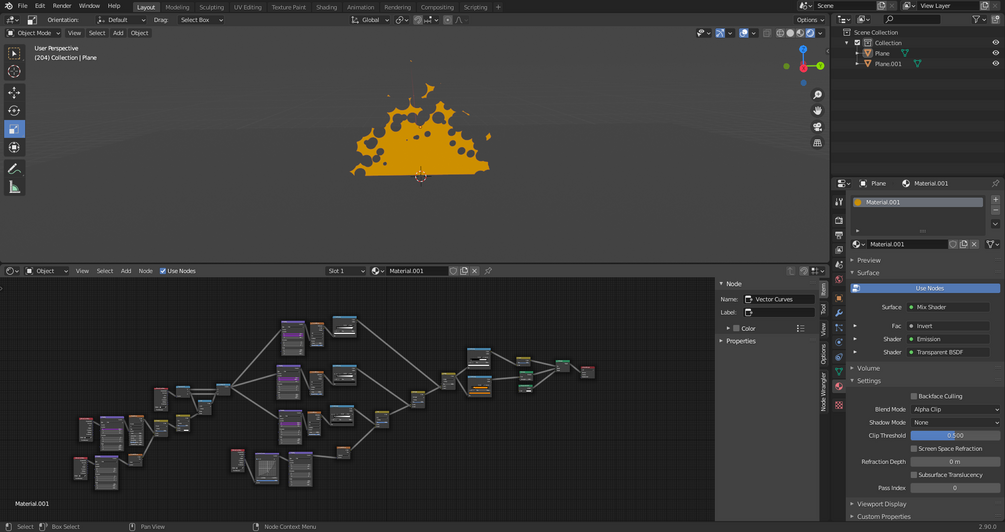Hide Plane.001 using its eye icon
This screenshot has width=1005, height=532.
pos(995,64)
